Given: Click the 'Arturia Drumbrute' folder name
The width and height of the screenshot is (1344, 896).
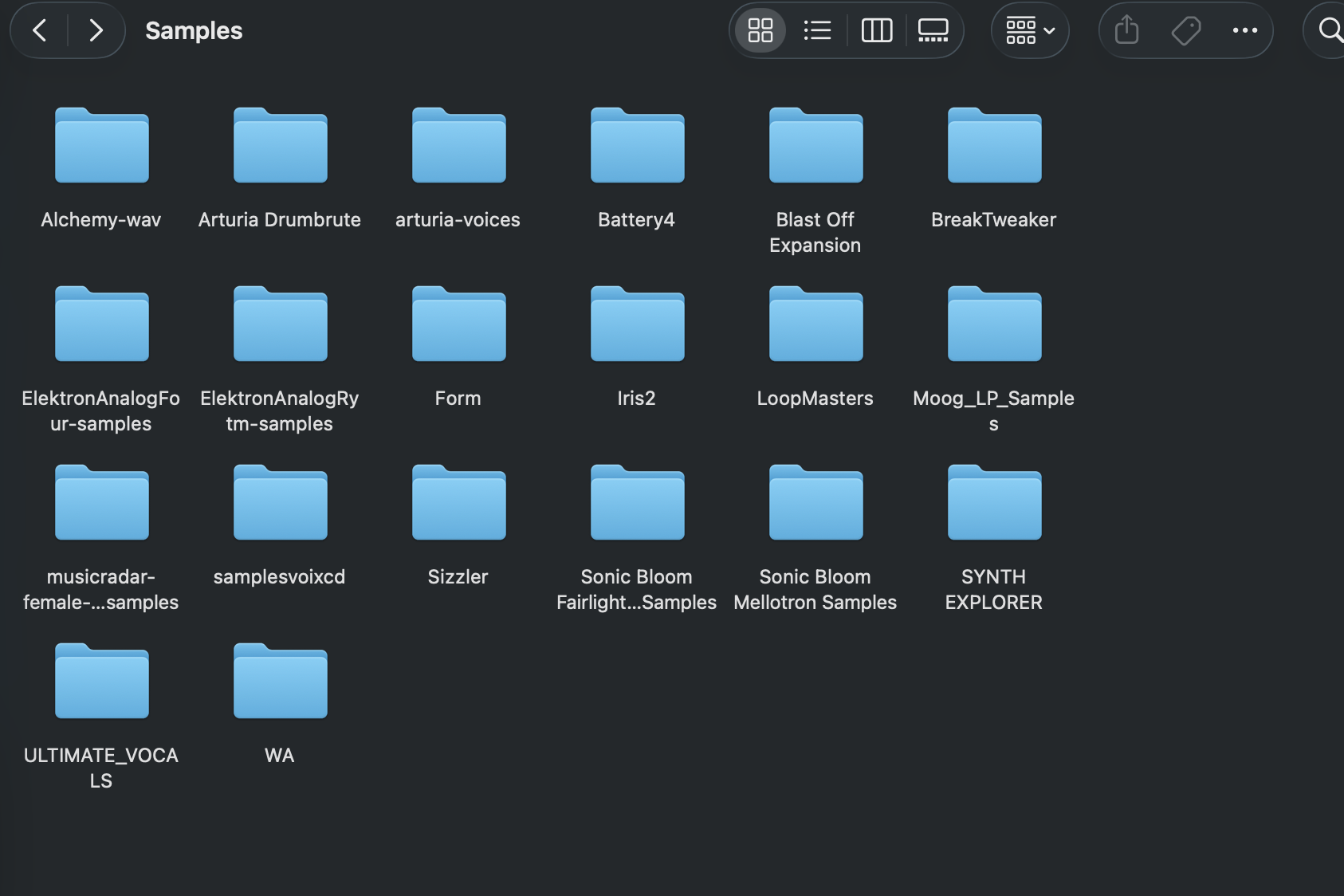Looking at the screenshot, I should click(x=280, y=220).
